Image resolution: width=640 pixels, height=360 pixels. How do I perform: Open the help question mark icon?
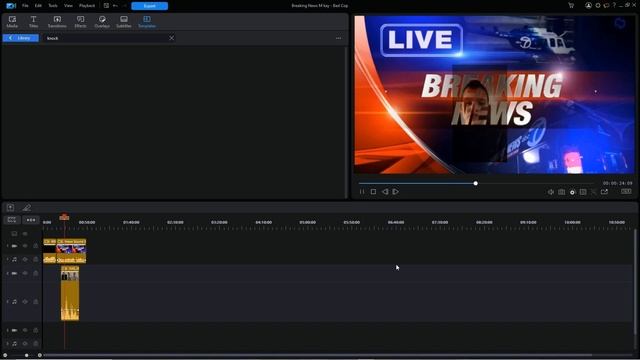pos(614,6)
